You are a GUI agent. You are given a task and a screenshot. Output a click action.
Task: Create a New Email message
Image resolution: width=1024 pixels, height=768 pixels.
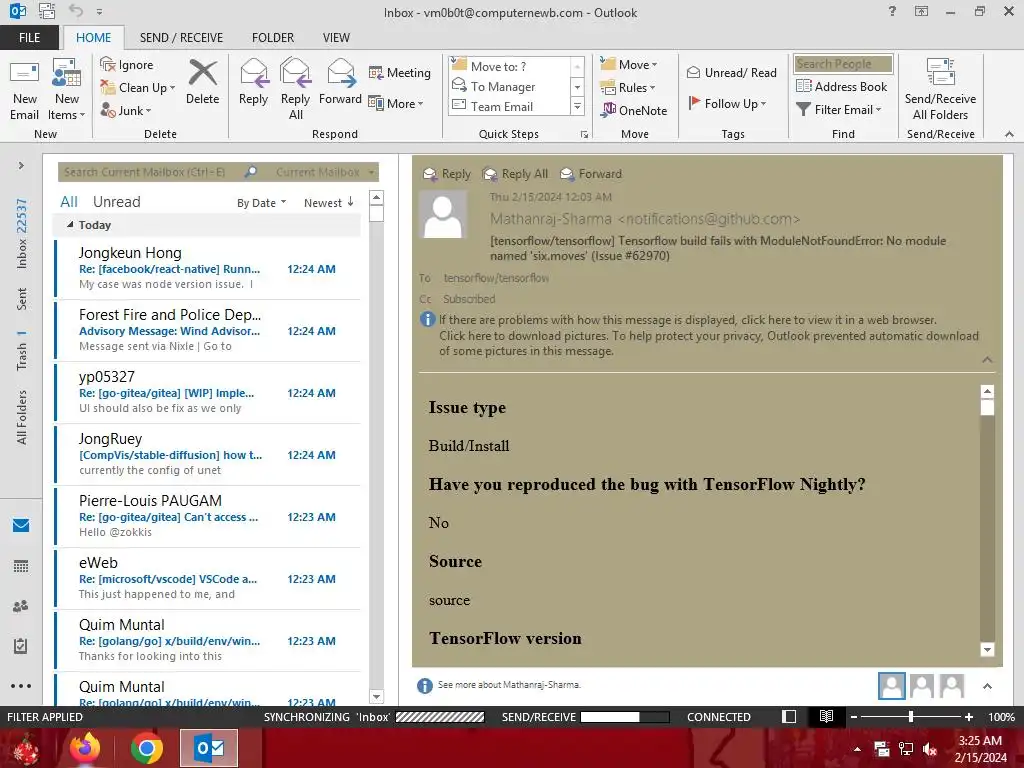click(24, 90)
